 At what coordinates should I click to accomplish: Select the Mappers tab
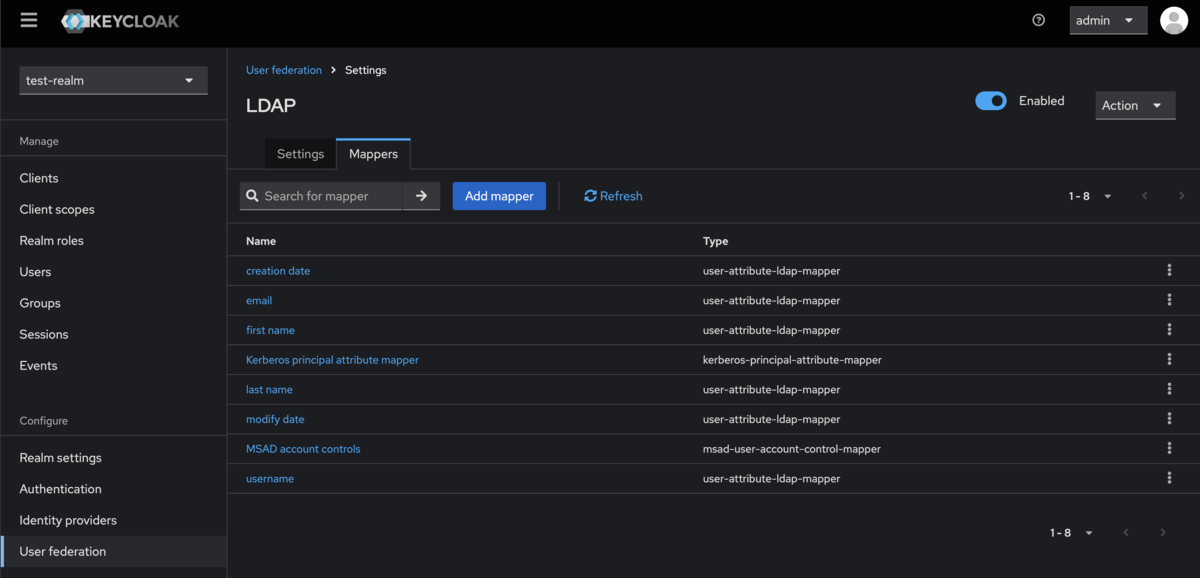pyautogui.click(x=373, y=154)
